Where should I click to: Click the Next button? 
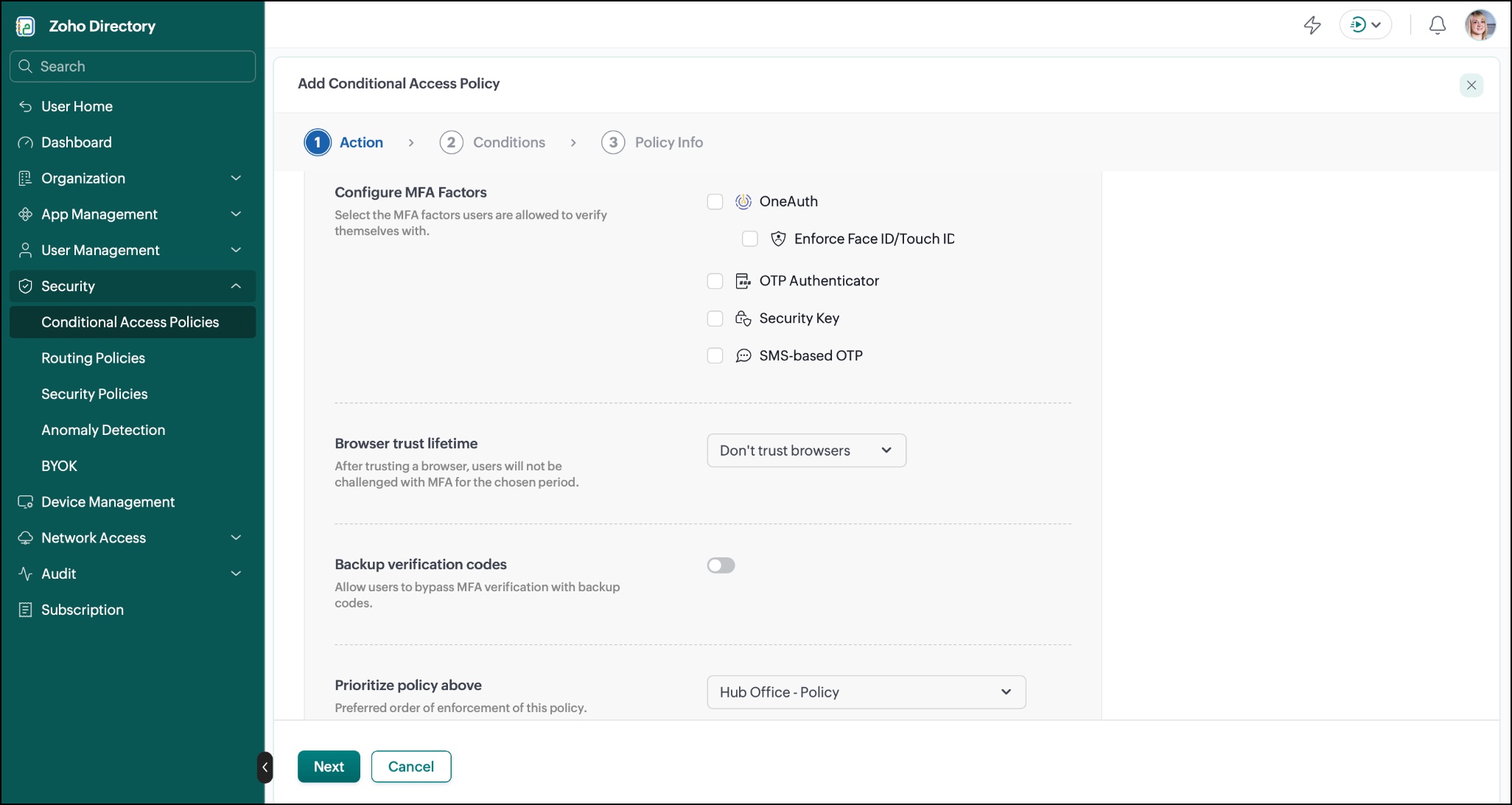(x=329, y=767)
